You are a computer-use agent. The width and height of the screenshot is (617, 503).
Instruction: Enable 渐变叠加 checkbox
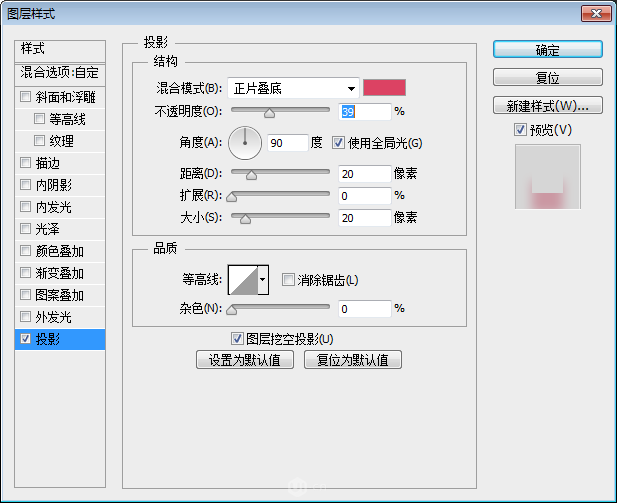pyautogui.click(x=26, y=273)
